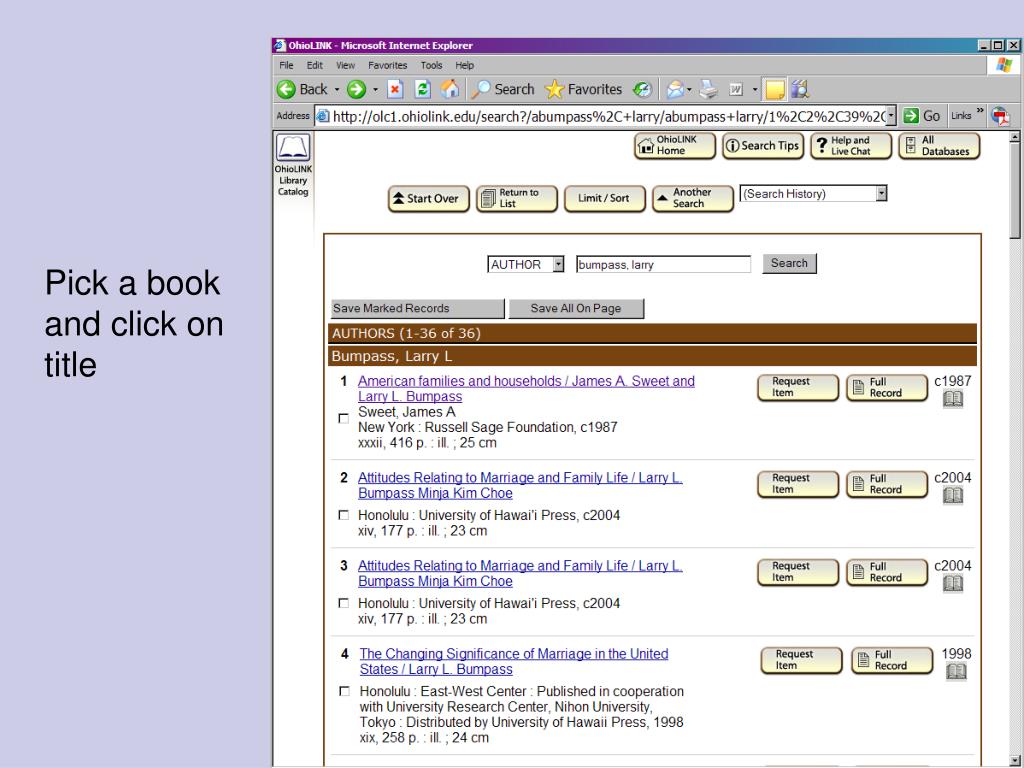
Task: Open the Favorites menu
Action: (387, 65)
